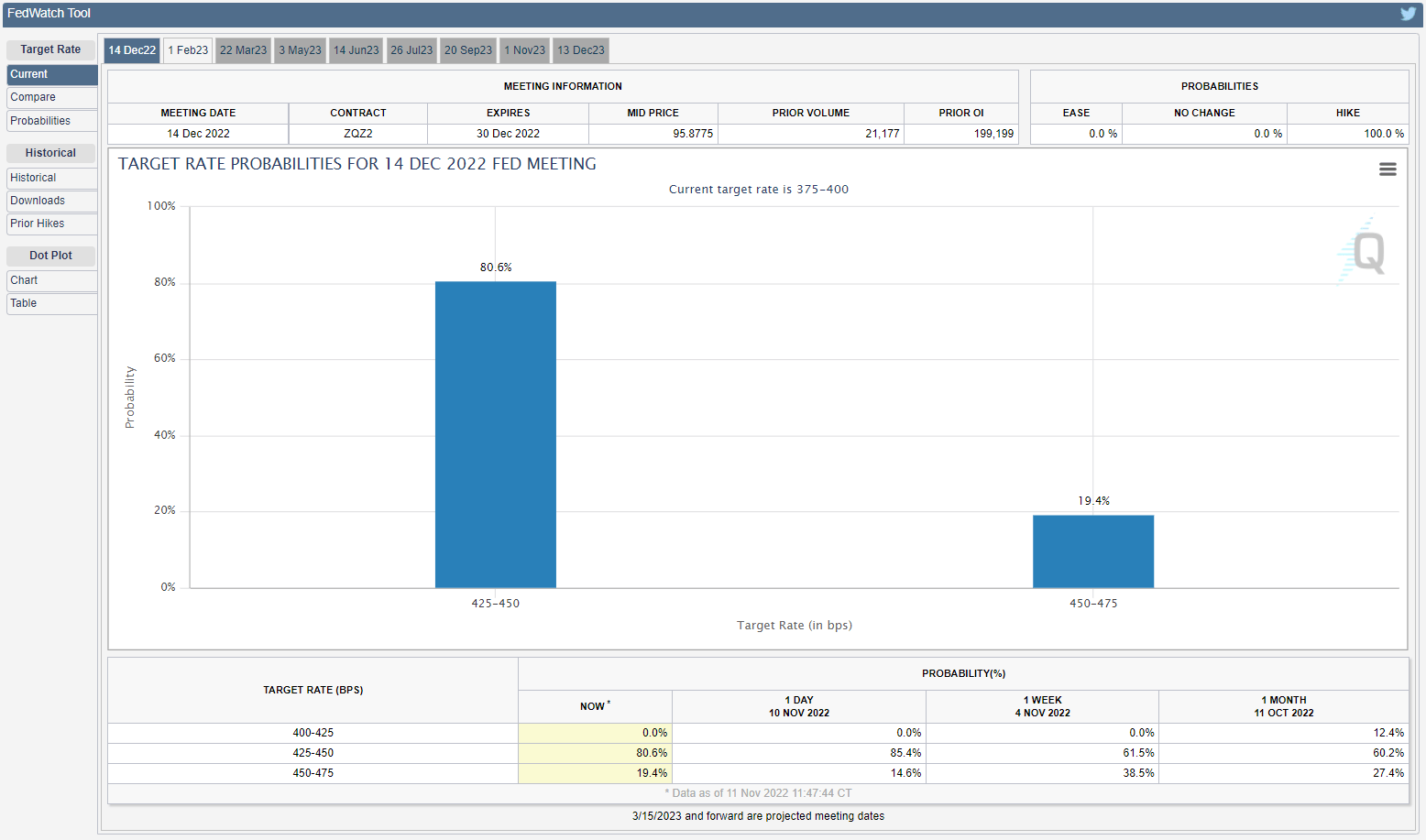
Task: Switch to the 13 Dec23 meeting tab
Action: (581, 50)
